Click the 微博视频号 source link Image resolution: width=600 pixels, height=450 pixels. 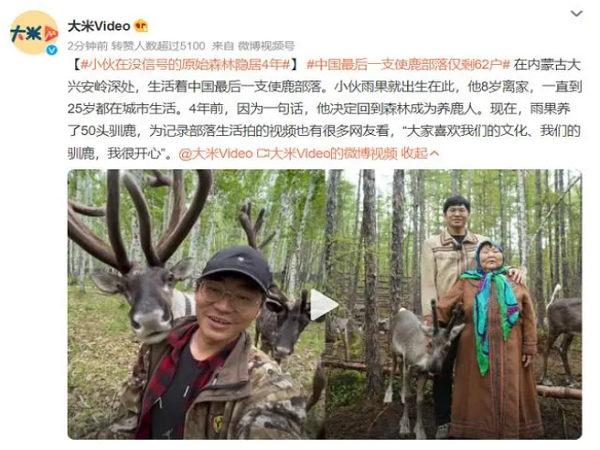[266, 46]
